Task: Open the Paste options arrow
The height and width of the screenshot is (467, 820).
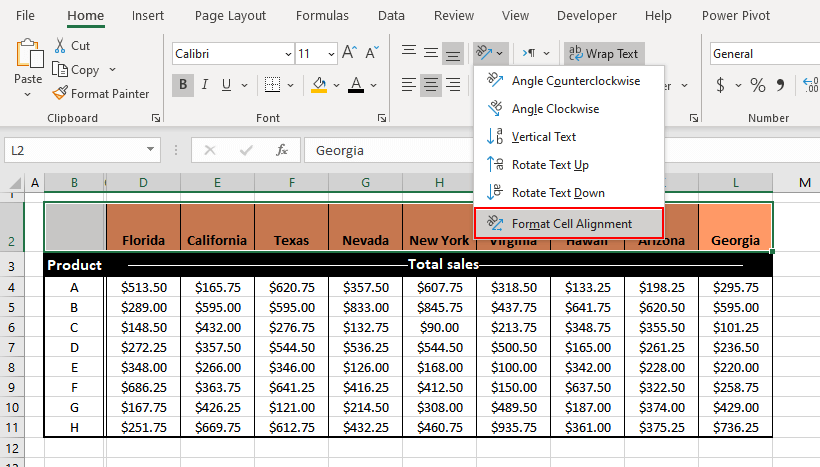Action: click(x=28, y=95)
